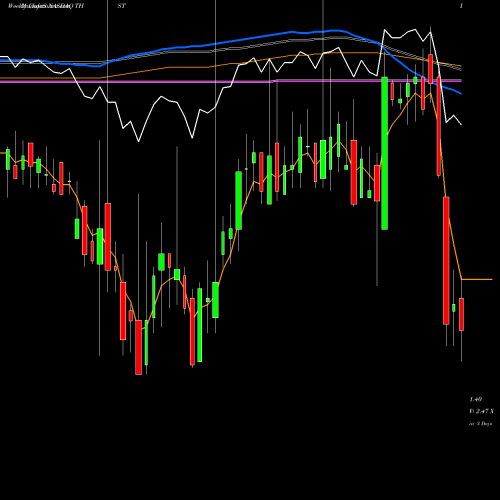Click the thick blue moving-average line

tap(231, 41)
